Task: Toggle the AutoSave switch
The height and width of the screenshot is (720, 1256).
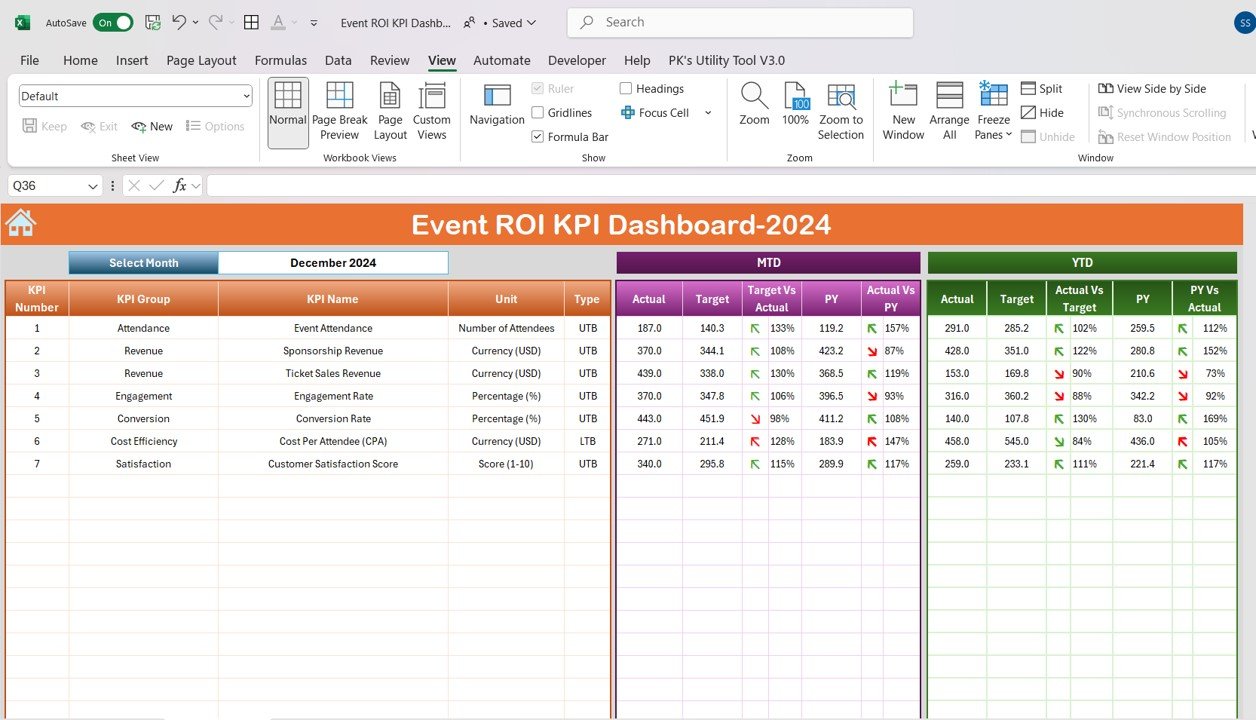Action: click(113, 22)
